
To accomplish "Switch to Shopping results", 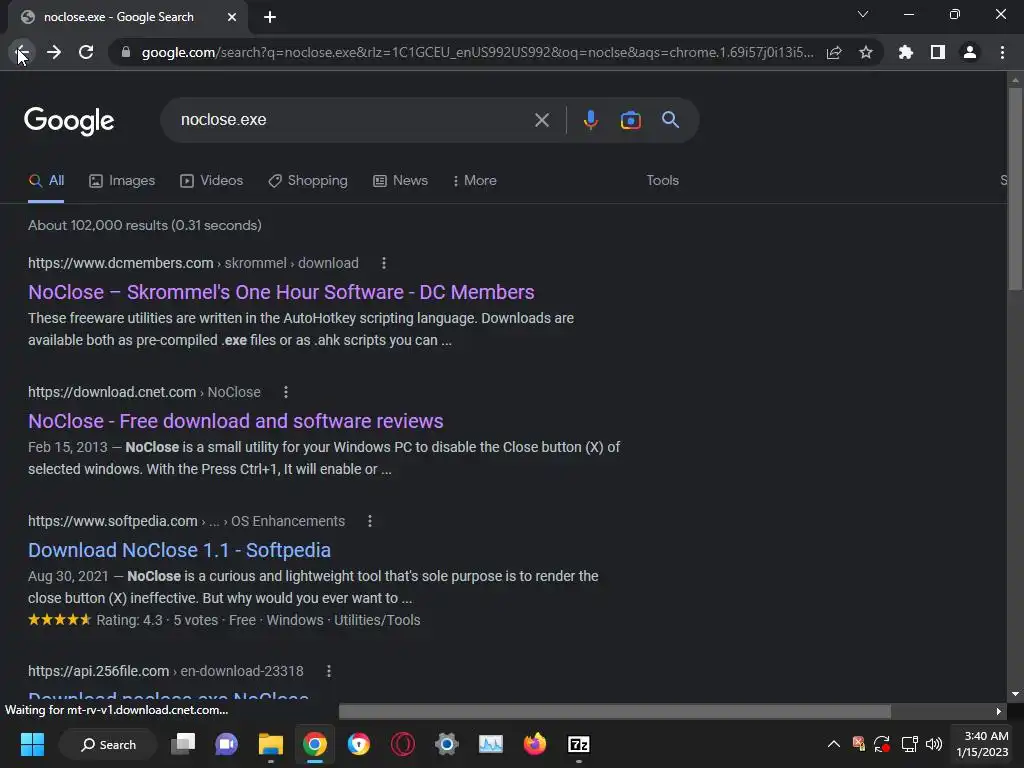I will point(308,181).
